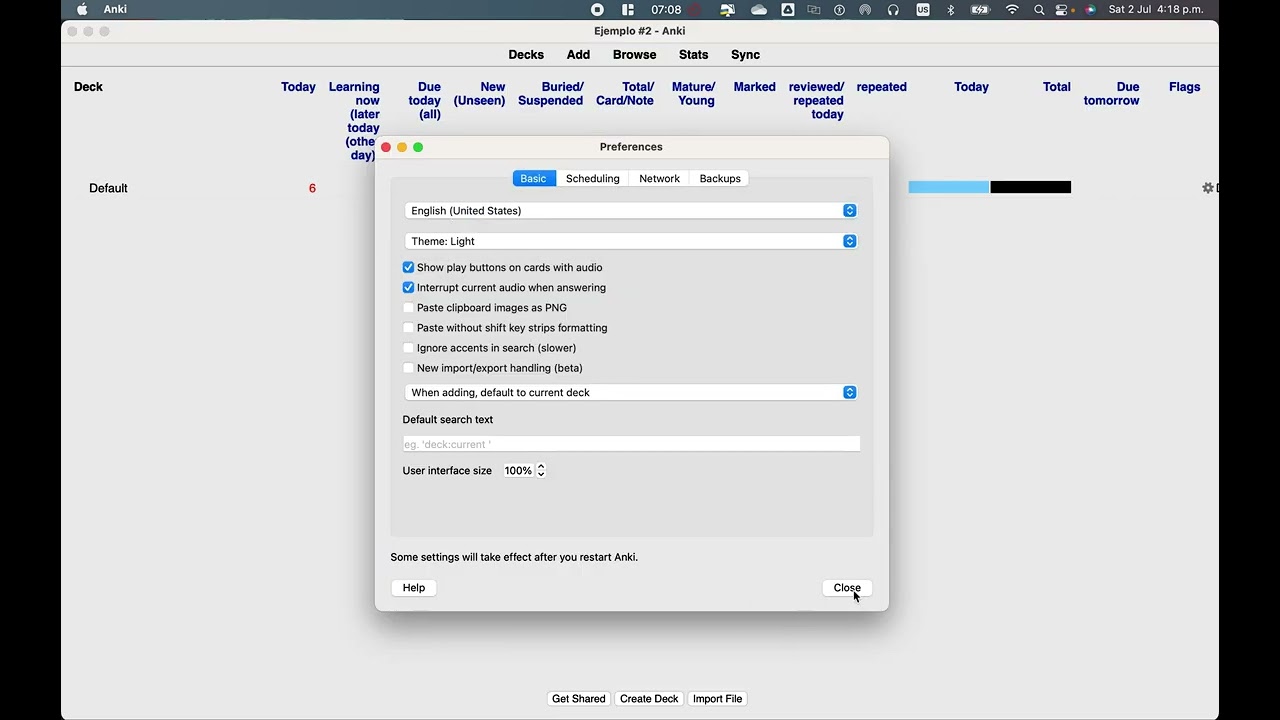Click the Buried/Suspended column header

tap(550, 94)
